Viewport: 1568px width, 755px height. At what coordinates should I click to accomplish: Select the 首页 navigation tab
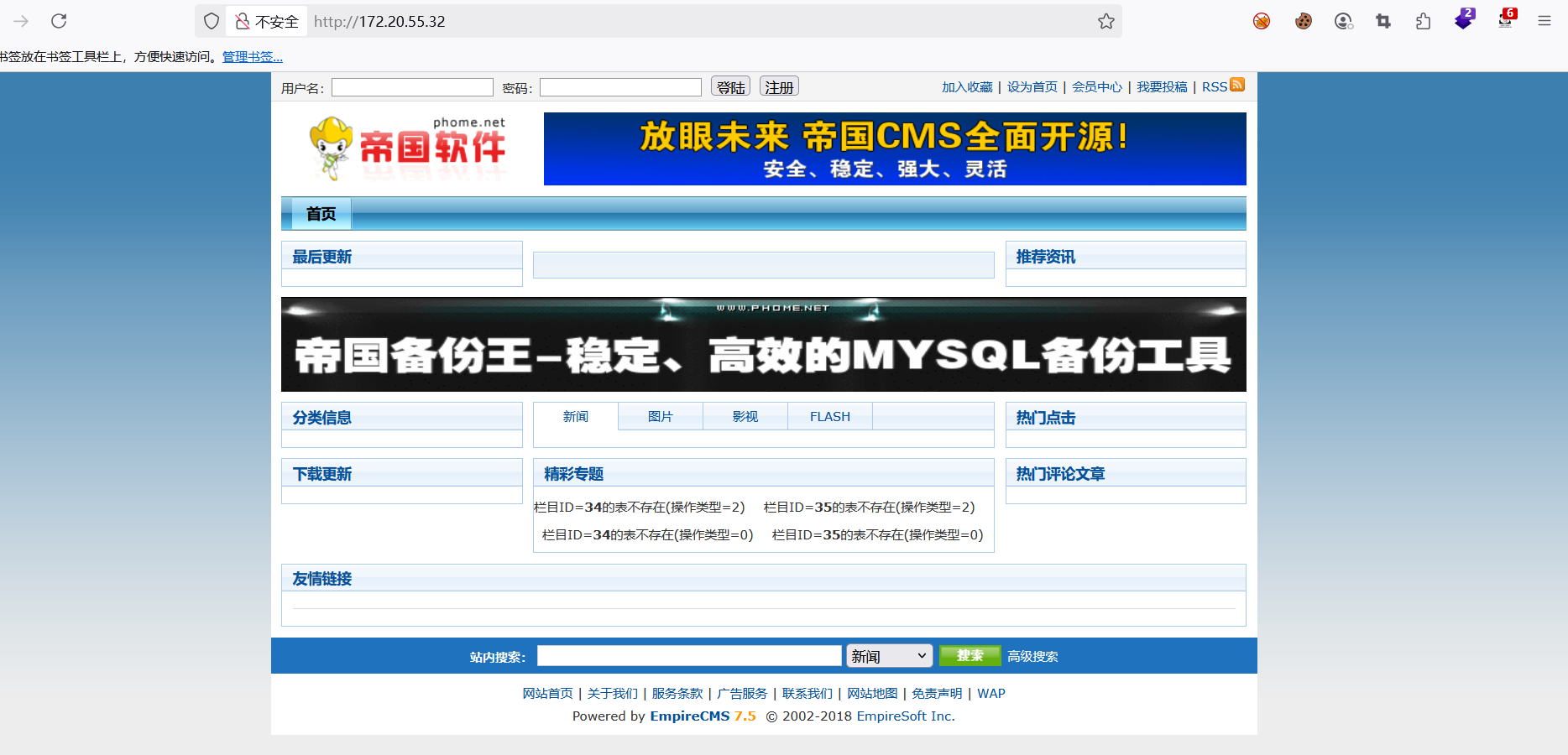(x=321, y=214)
